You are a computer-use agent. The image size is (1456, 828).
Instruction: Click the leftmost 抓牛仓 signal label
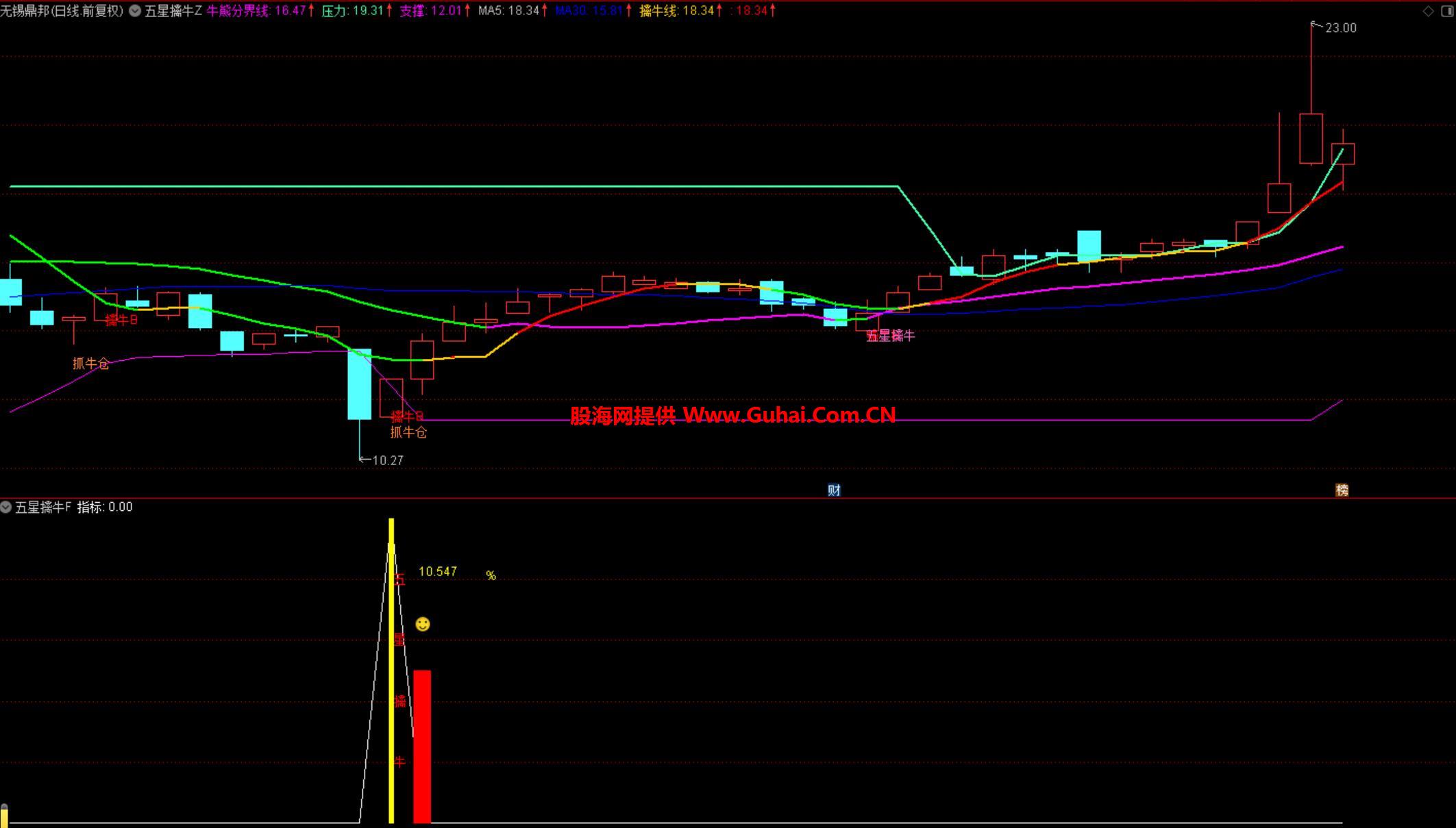91,364
